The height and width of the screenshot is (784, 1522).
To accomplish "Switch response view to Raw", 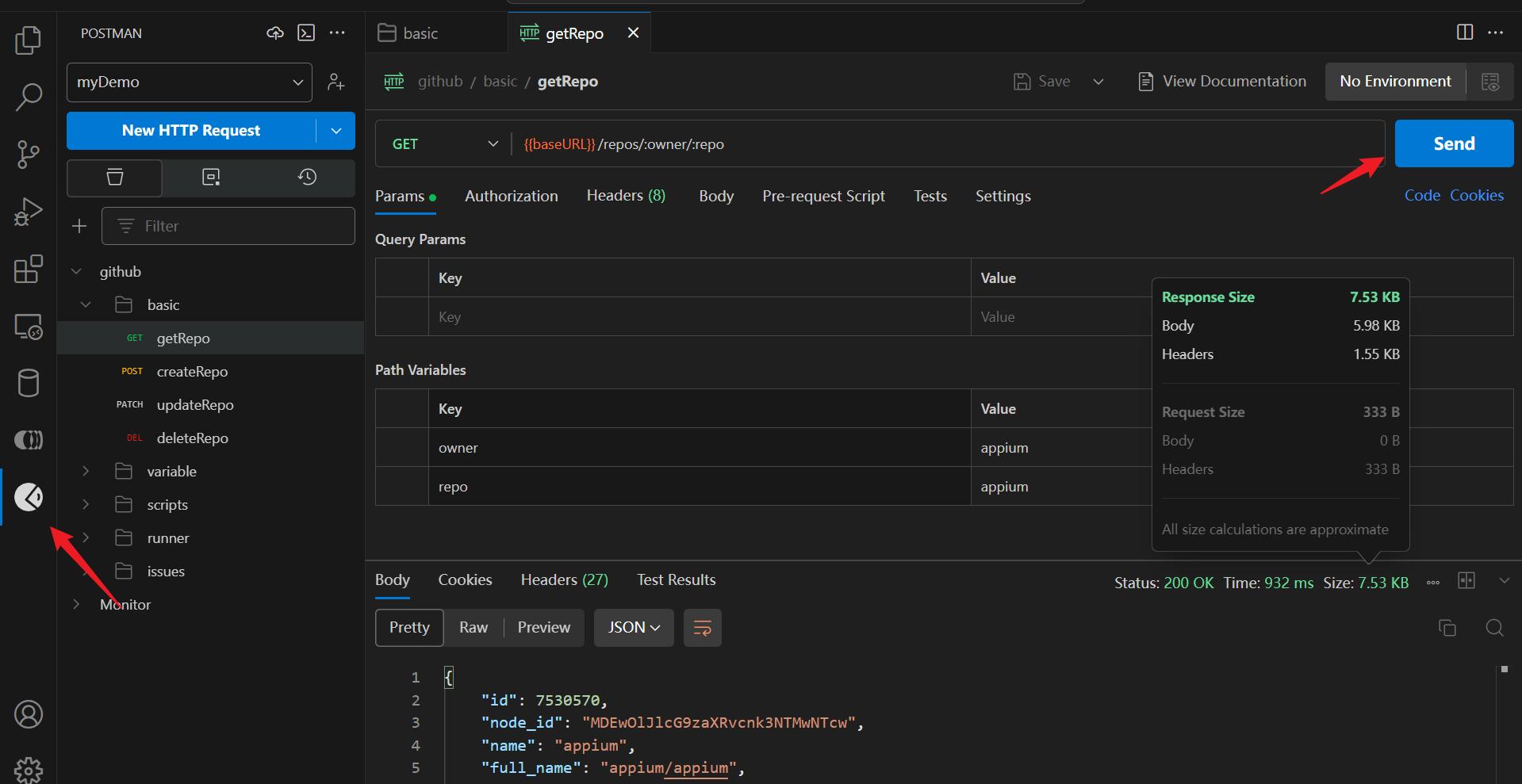I will click(473, 628).
